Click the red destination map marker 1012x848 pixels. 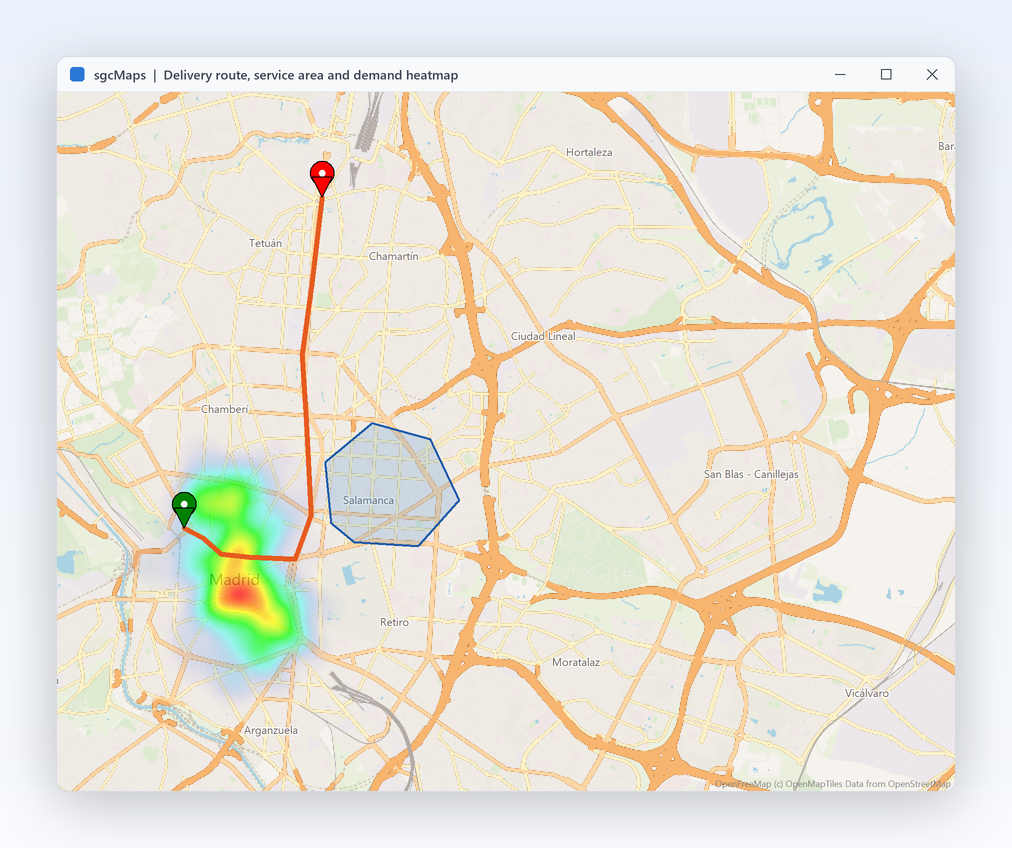322,177
